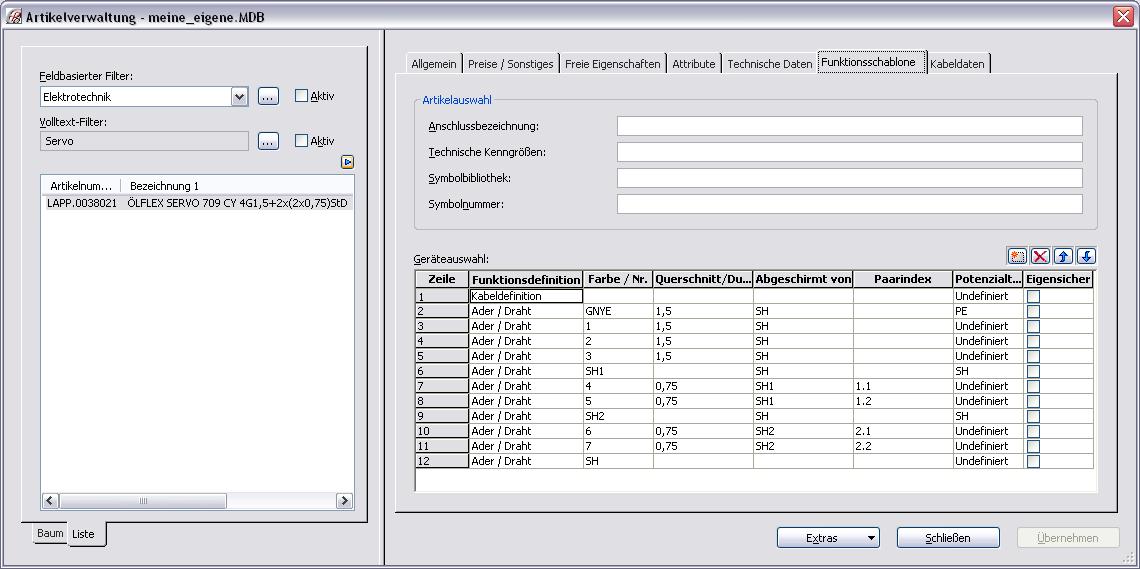Switch to the Preise / Sonstiges tab

tap(510, 64)
